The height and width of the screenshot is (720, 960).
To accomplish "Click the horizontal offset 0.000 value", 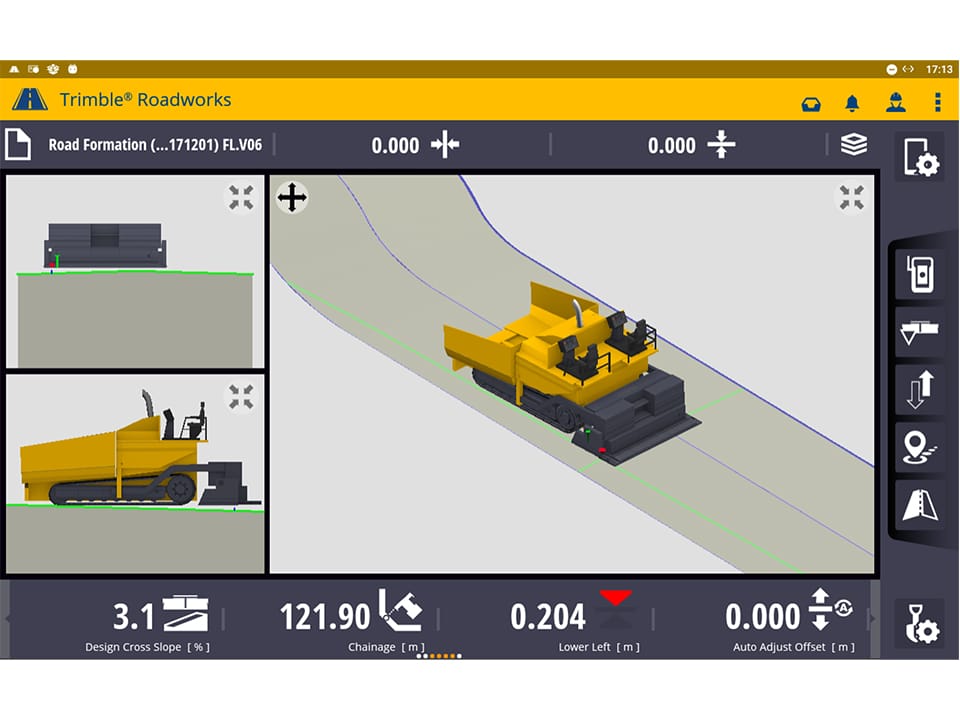I will [x=395, y=146].
